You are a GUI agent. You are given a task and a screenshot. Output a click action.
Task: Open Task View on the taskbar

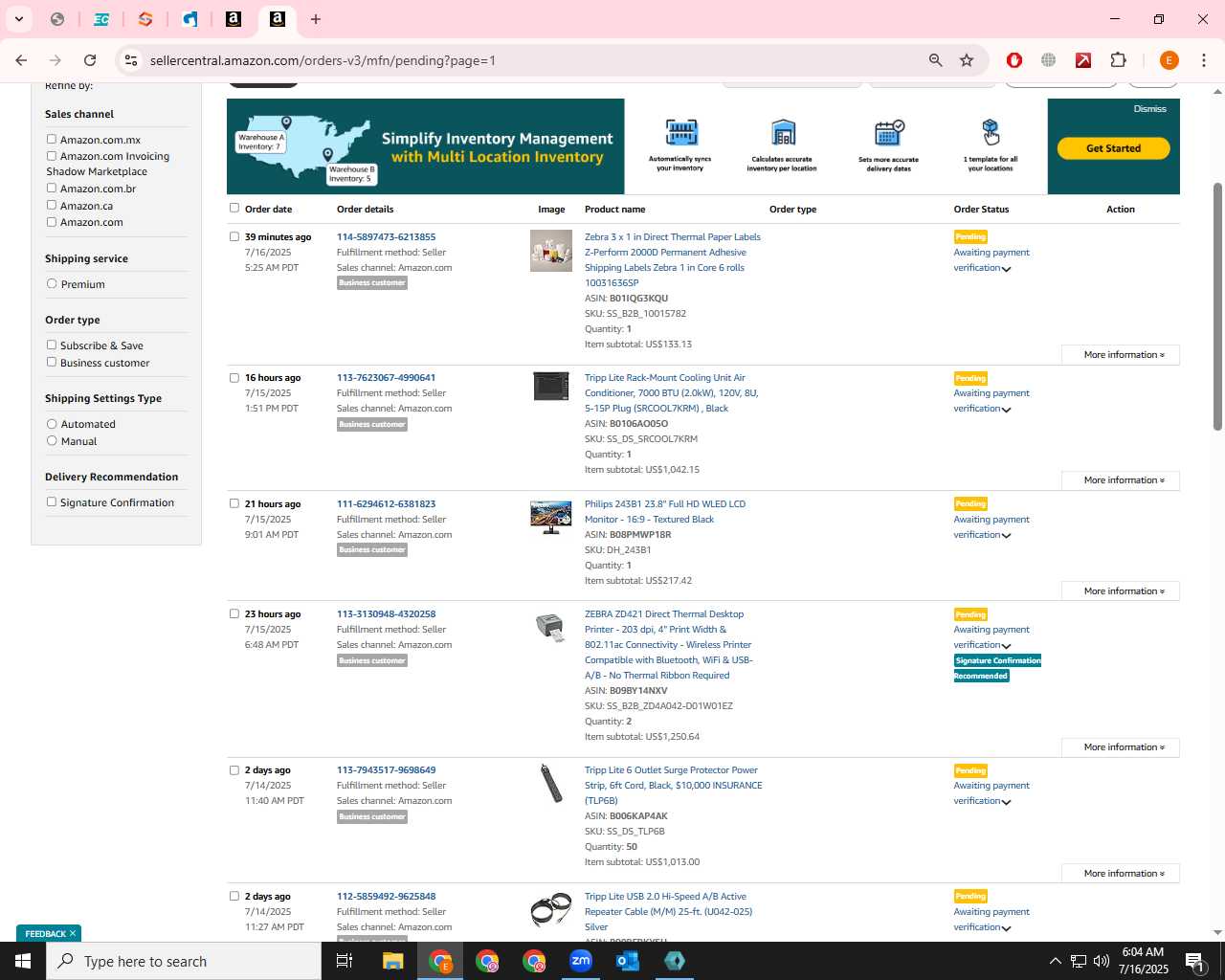point(345,961)
